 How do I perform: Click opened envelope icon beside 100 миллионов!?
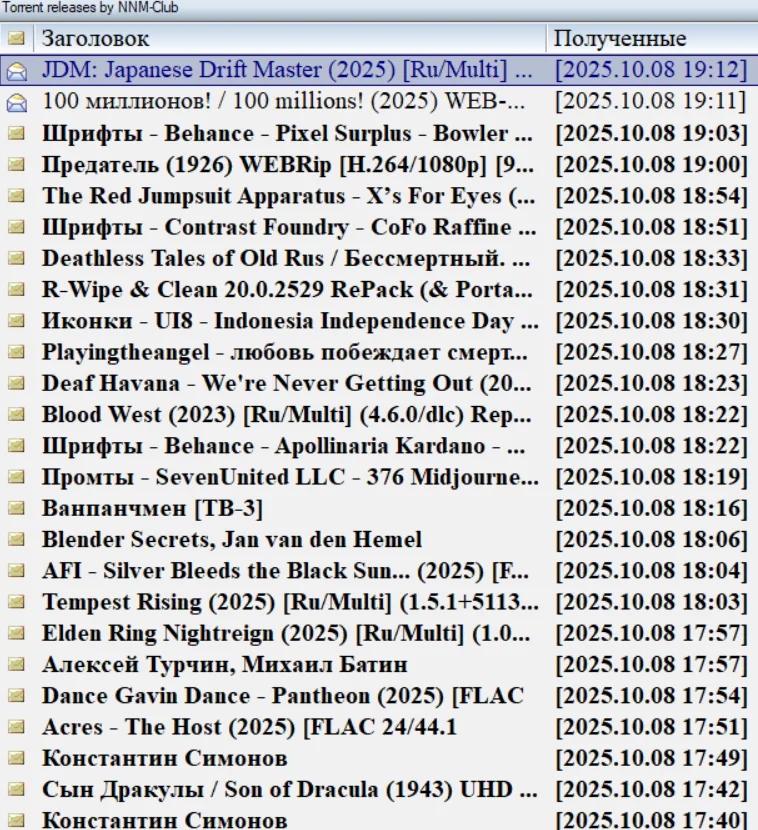click(16, 102)
